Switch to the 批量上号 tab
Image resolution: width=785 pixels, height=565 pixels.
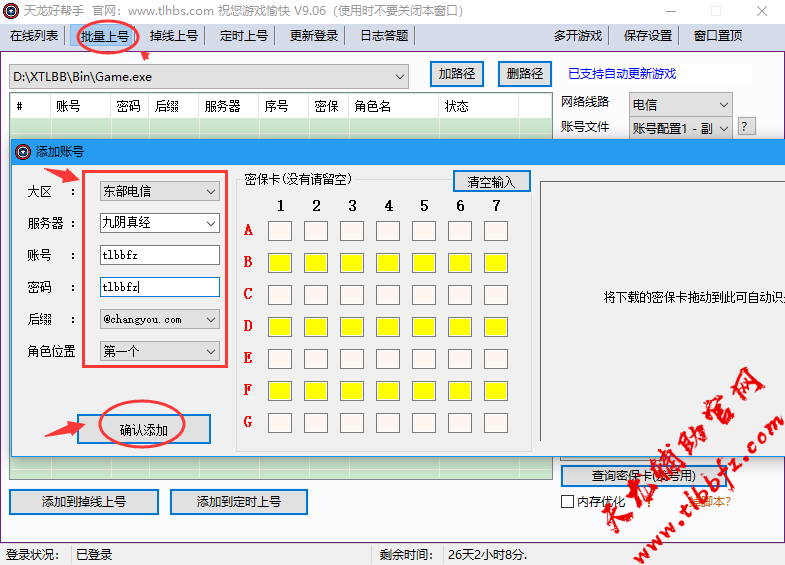(105, 36)
